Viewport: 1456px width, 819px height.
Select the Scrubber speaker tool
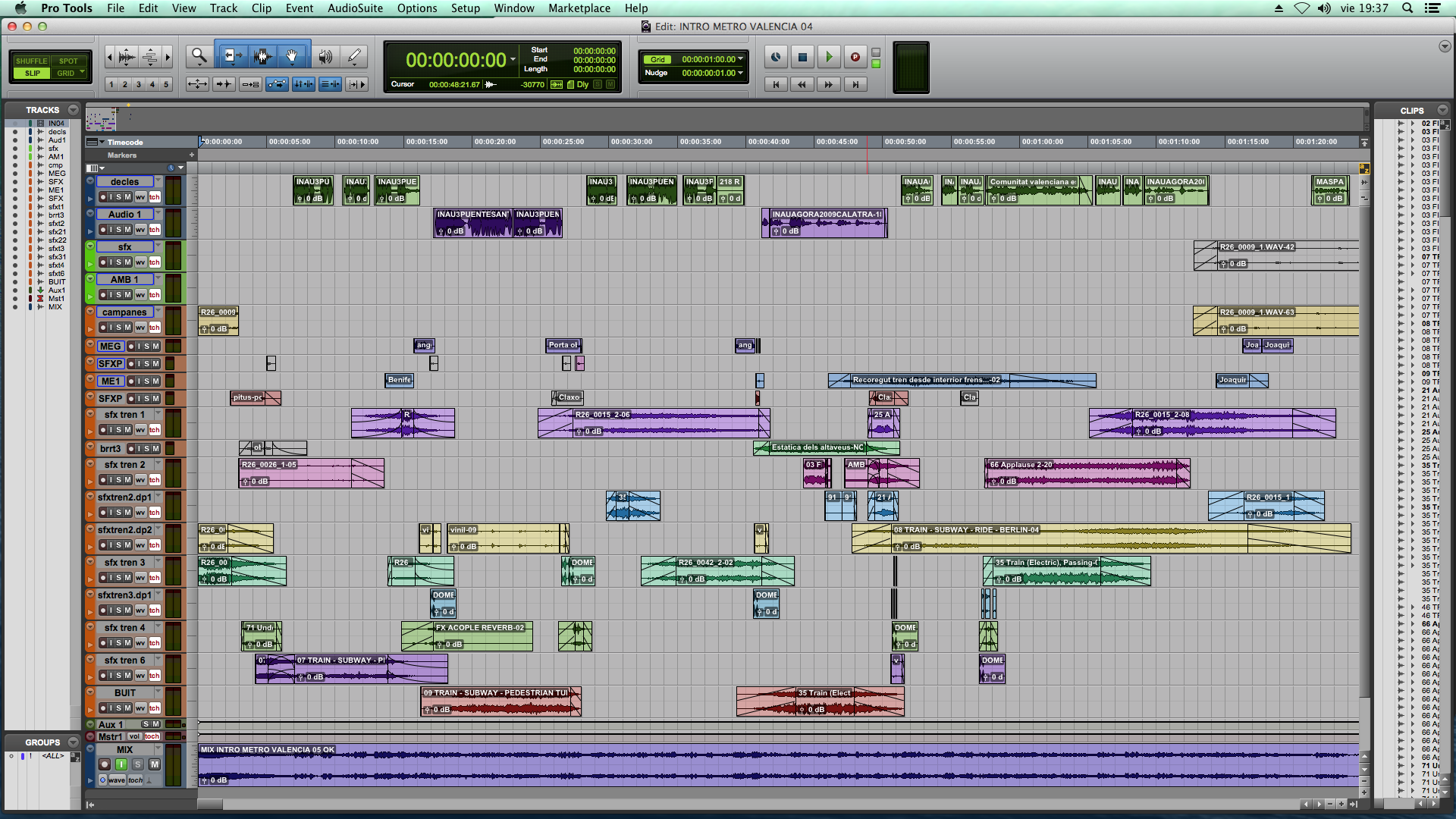(x=325, y=56)
